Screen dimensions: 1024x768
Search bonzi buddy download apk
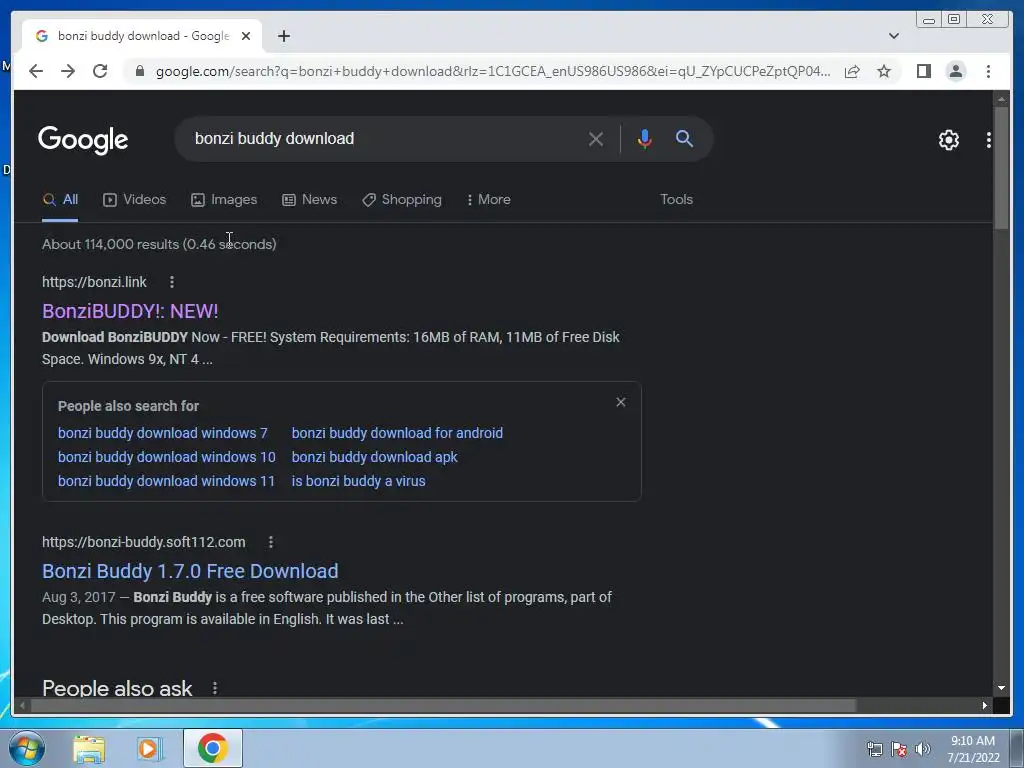(x=374, y=457)
